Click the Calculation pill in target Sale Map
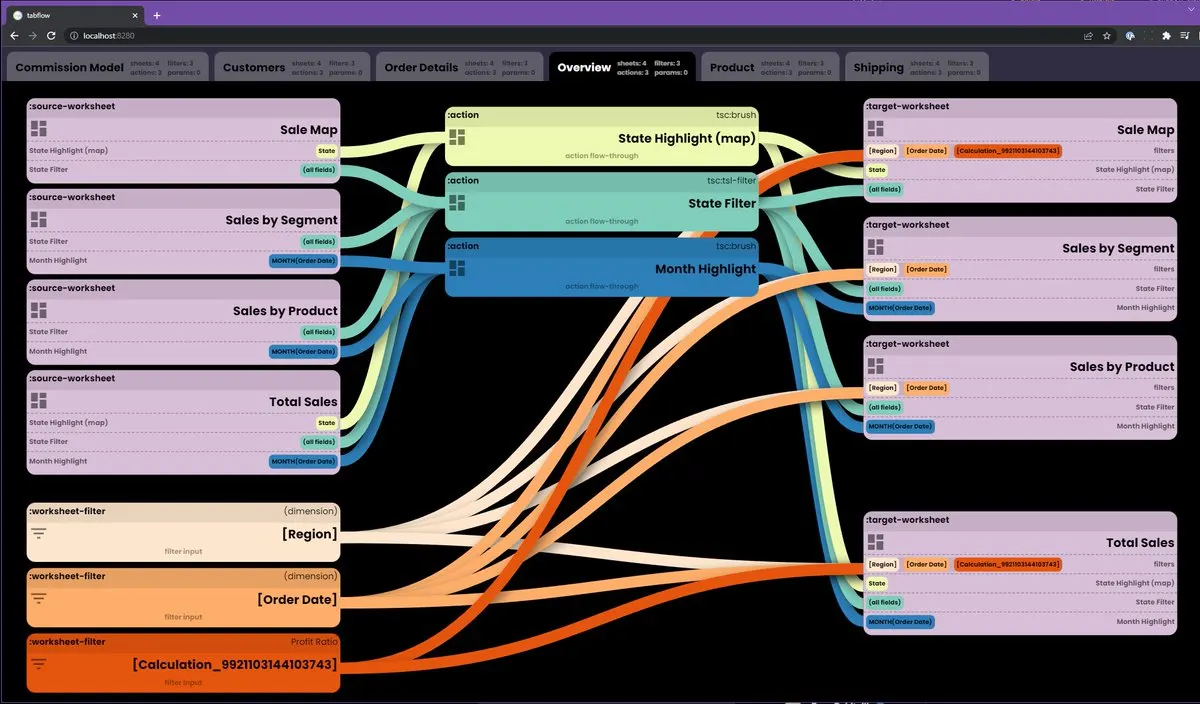The width and height of the screenshot is (1200, 704). 1007,151
